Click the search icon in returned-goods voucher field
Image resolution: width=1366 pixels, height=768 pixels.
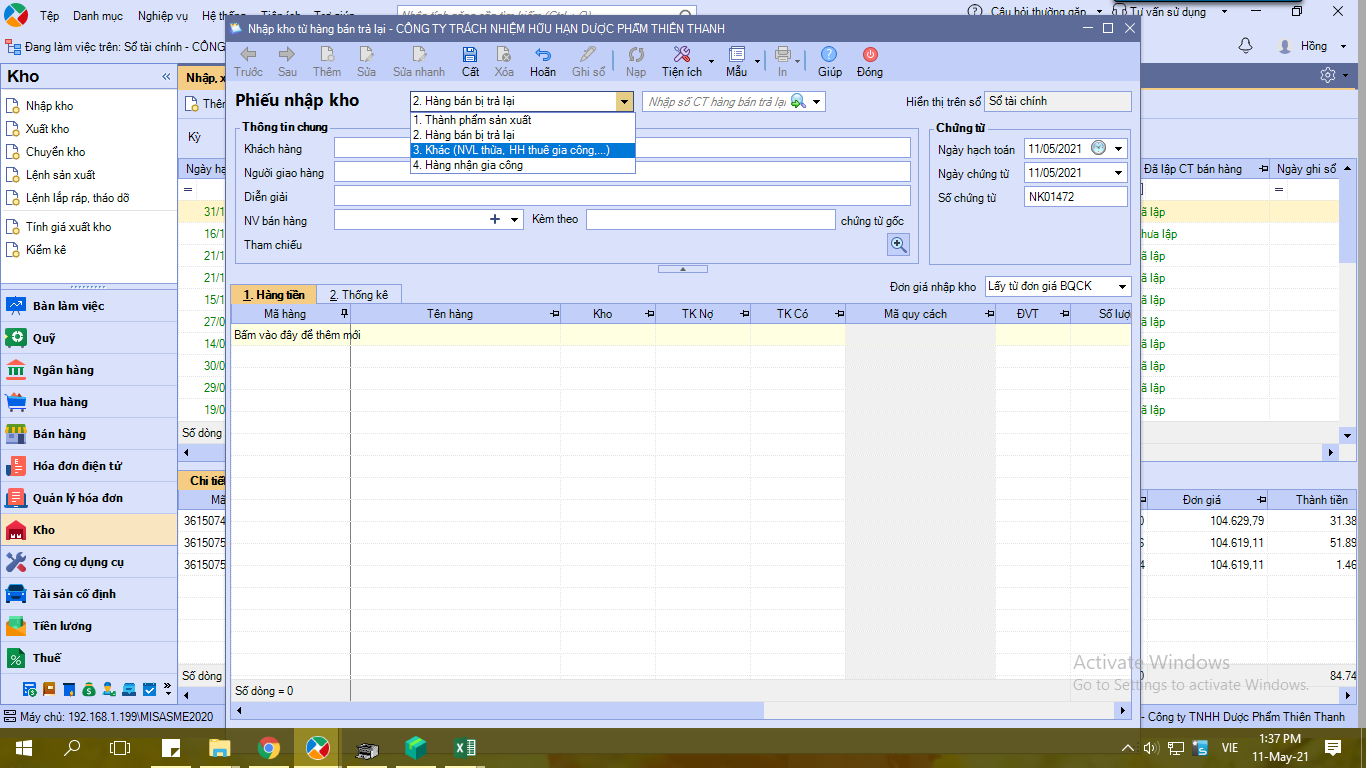[797, 101]
